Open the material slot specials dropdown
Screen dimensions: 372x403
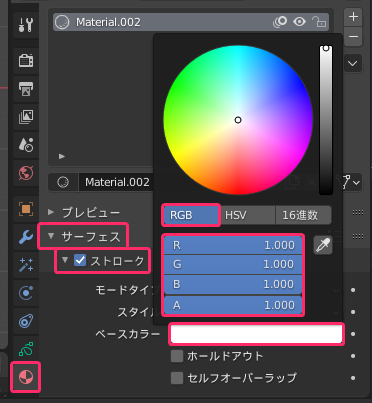353,63
